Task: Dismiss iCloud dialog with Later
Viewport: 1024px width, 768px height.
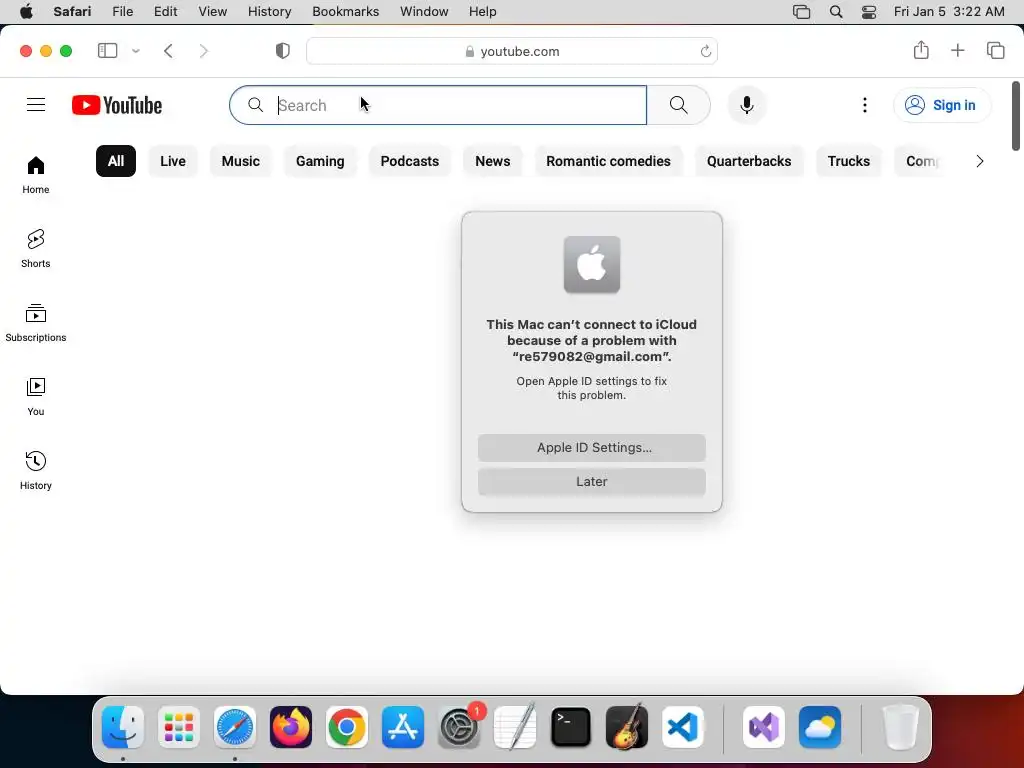Action: [592, 482]
